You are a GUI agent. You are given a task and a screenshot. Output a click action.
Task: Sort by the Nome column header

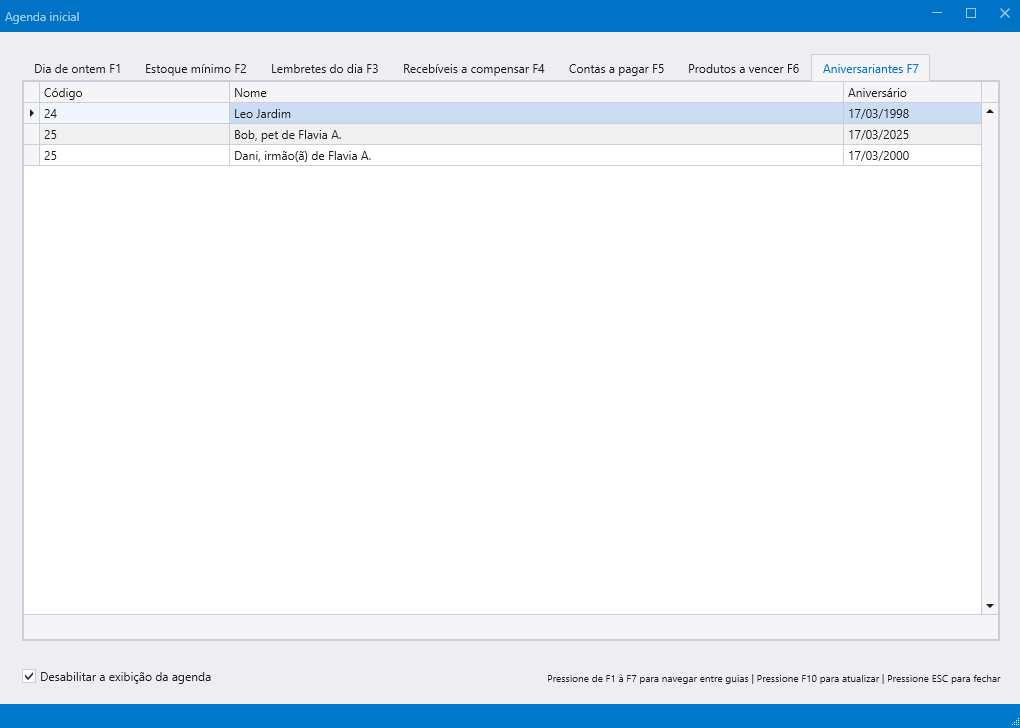tap(536, 93)
